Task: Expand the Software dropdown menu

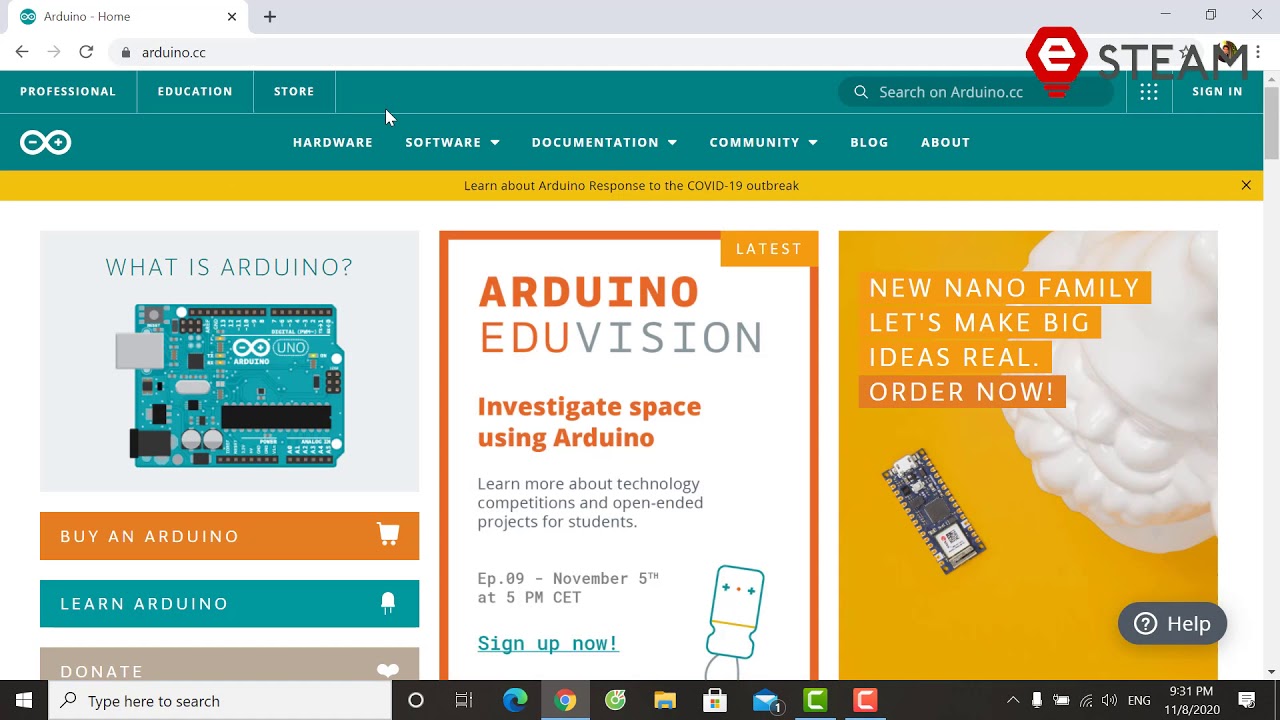Action: 452,143
